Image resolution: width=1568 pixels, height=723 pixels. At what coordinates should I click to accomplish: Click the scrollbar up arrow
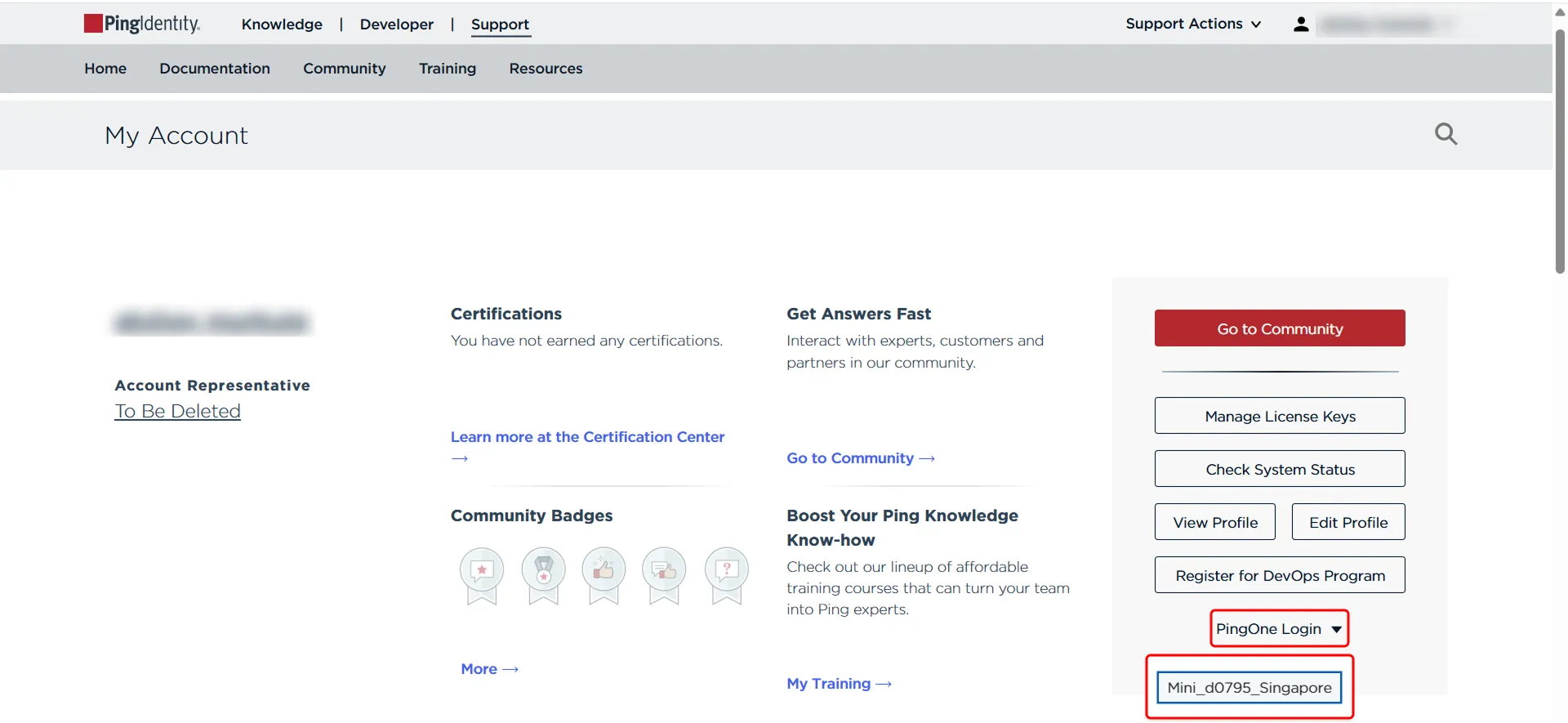pos(1560,11)
